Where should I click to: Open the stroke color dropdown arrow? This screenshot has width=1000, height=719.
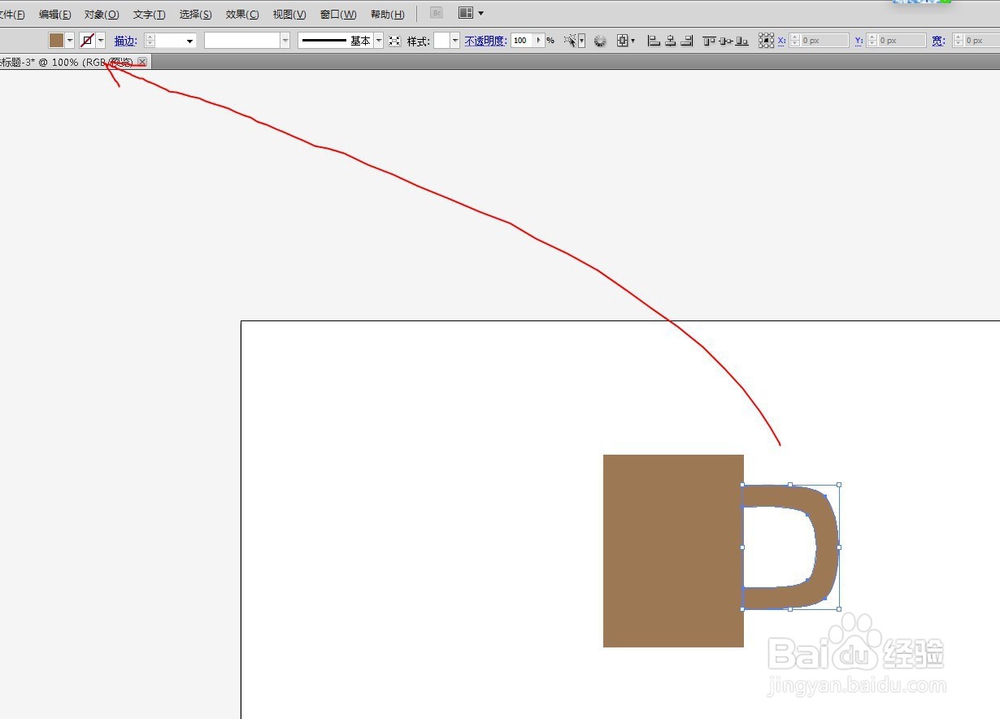coord(101,40)
